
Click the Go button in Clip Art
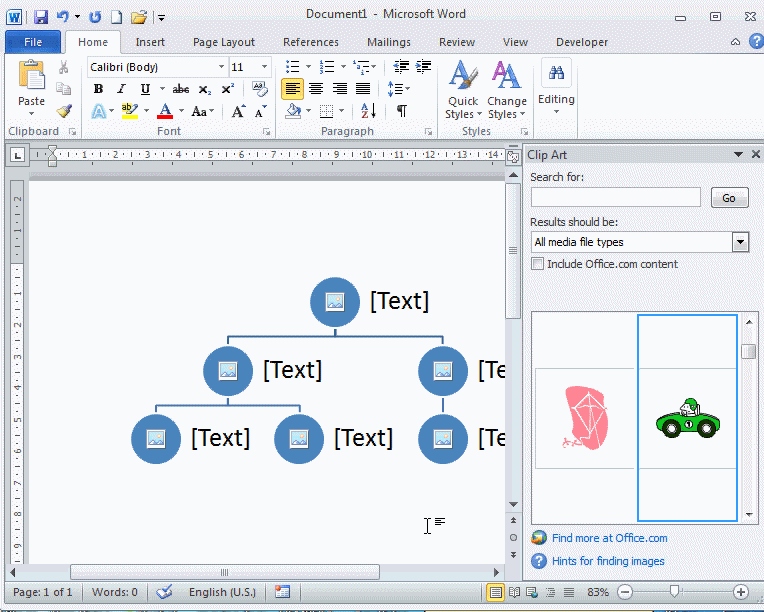point(729,198)
